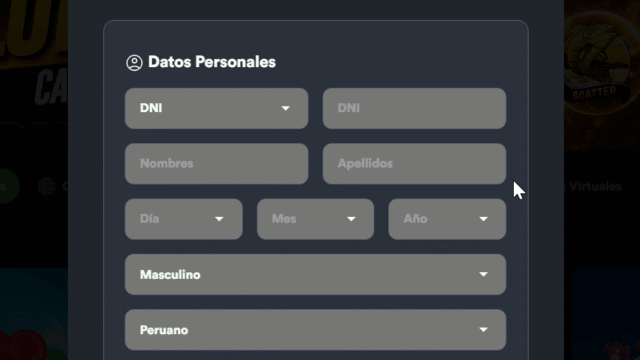Select the Apellidos text field

414,164
